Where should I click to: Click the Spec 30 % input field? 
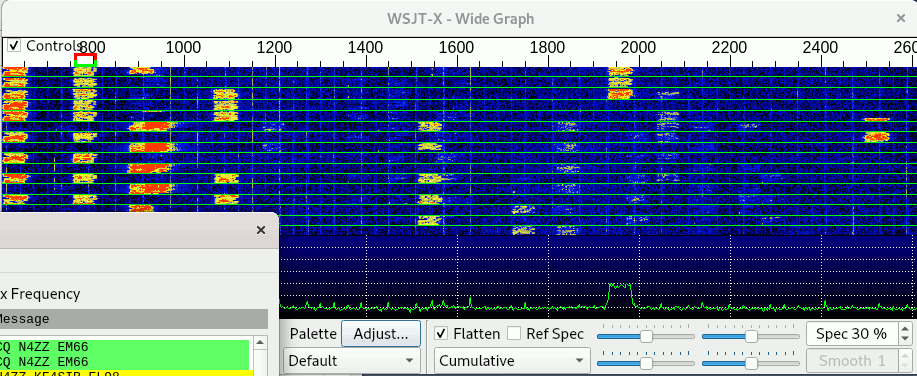(x=852, y=334)
